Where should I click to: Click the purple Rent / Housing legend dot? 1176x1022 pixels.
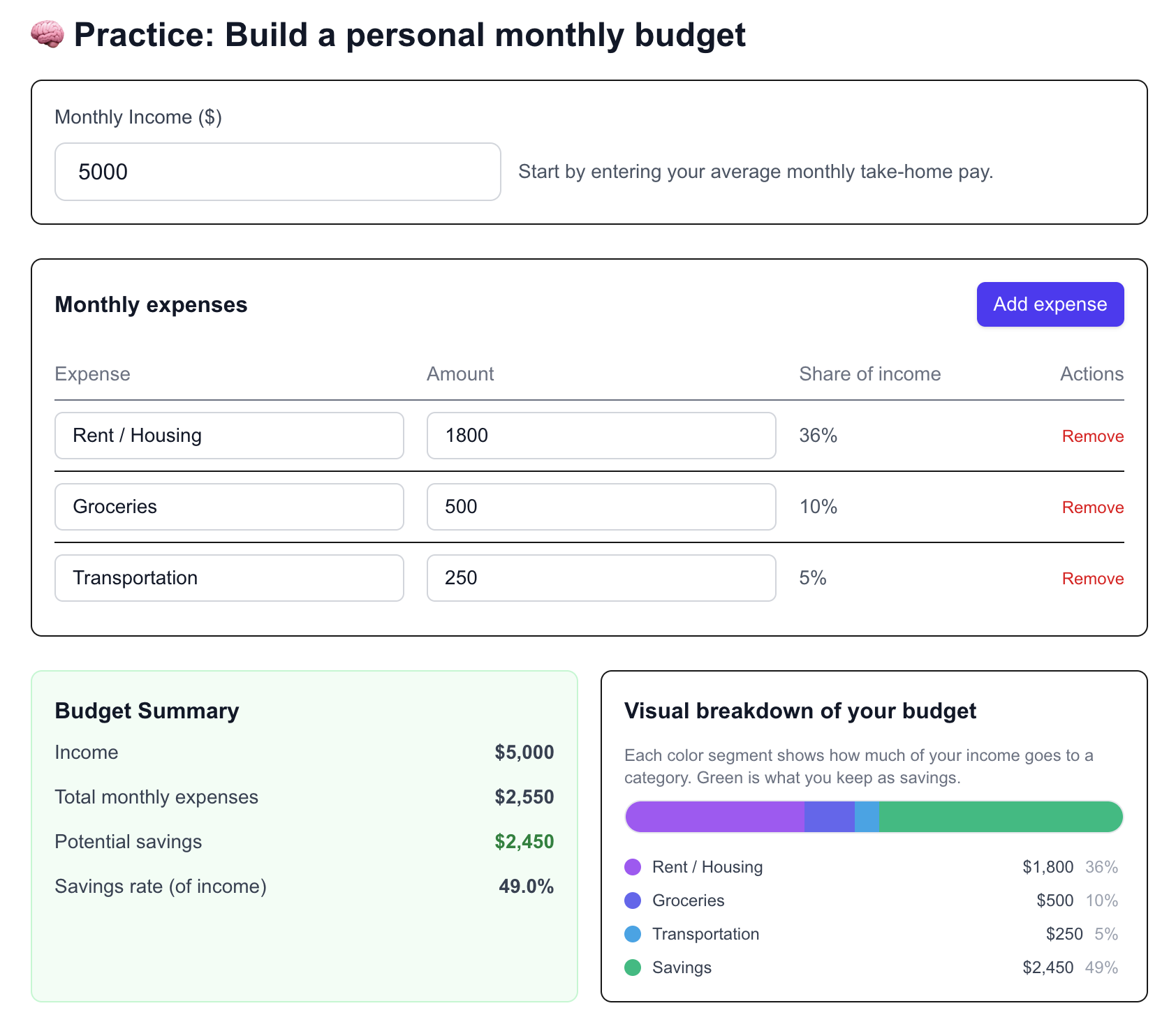point(633,867)
